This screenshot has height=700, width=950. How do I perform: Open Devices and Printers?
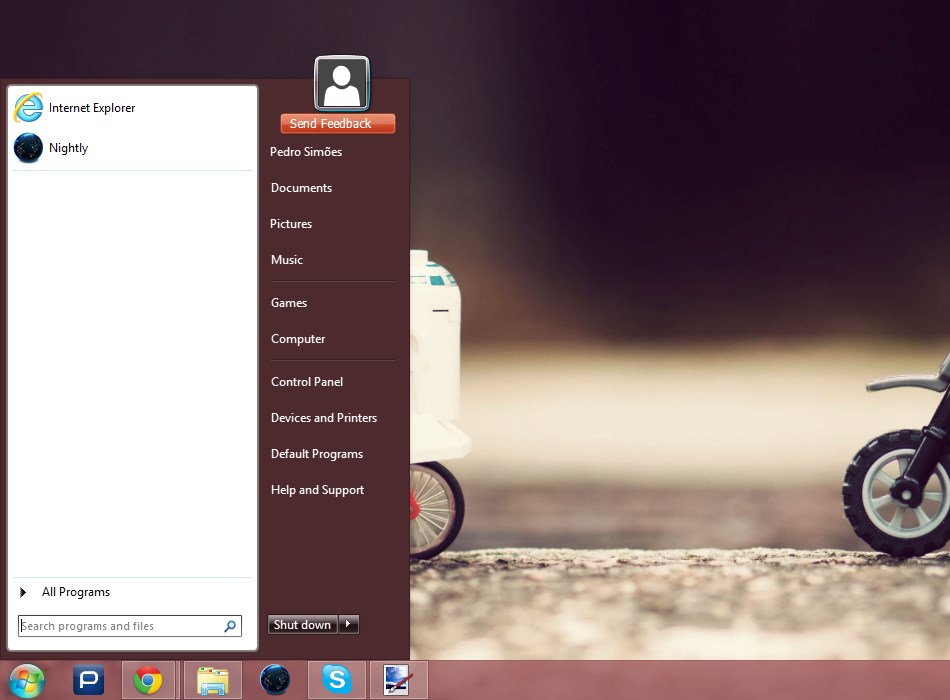324,418
